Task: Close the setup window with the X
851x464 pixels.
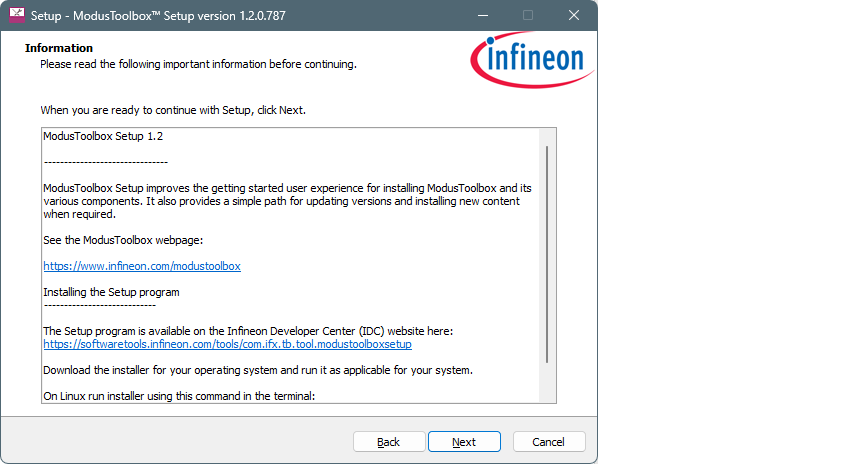Action: 574,16
